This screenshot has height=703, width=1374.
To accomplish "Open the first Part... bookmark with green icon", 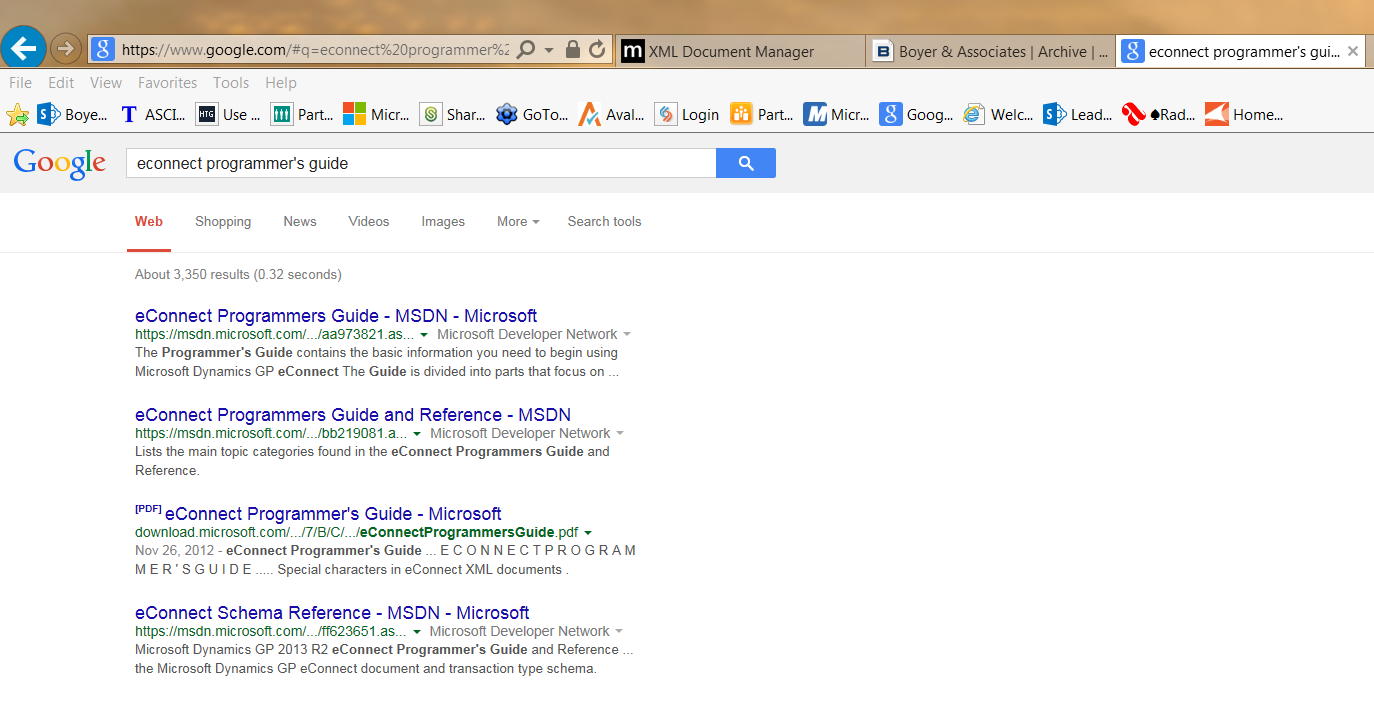I will tap(303, 115).
